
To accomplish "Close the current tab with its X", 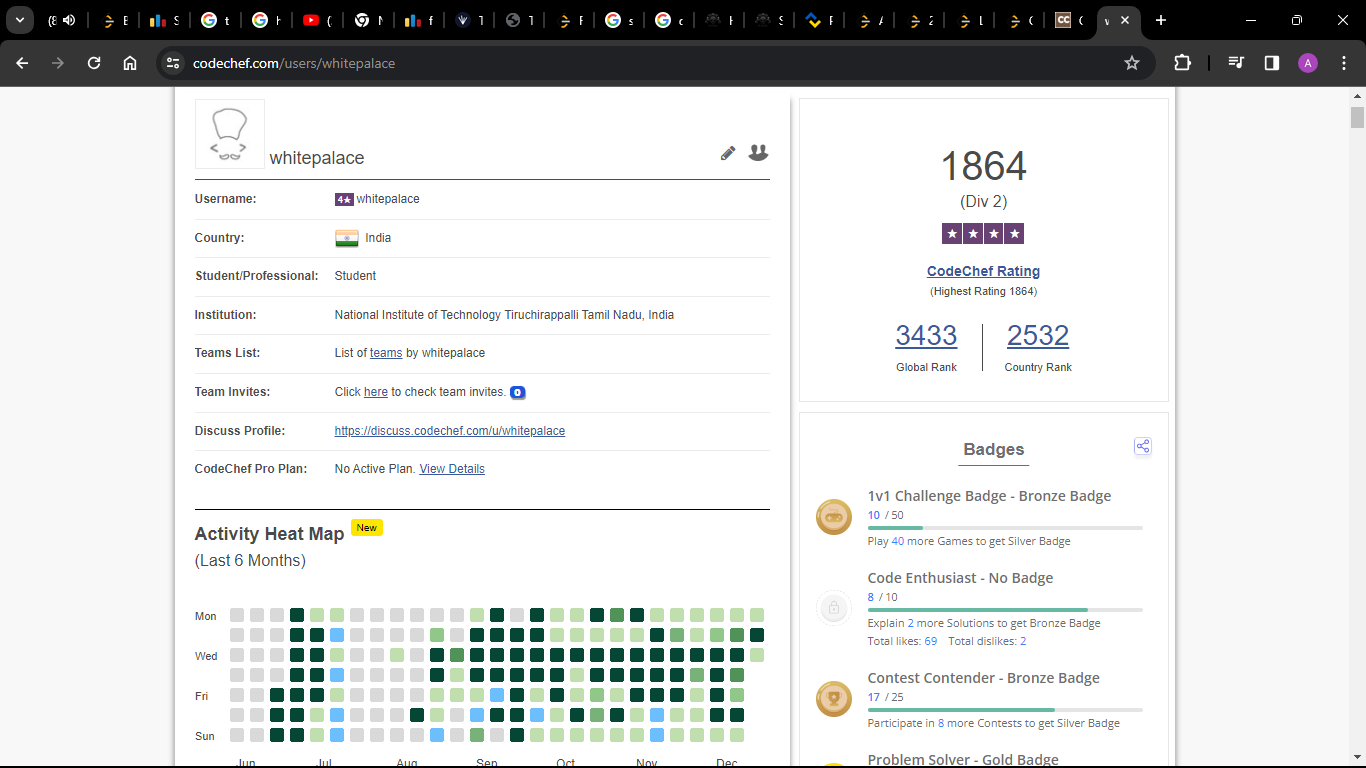I will (1126, 20).
